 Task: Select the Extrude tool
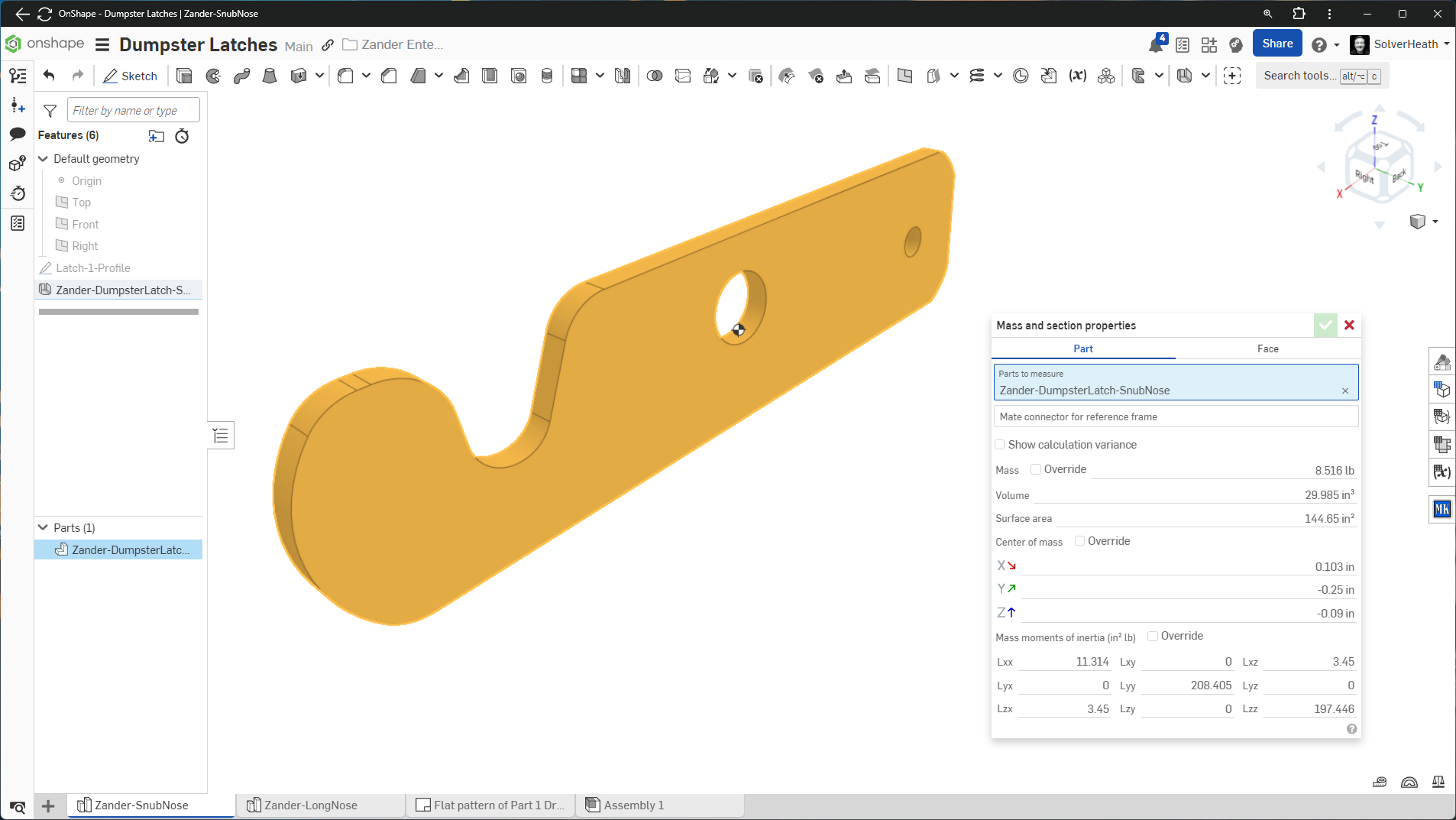[184, 76]
